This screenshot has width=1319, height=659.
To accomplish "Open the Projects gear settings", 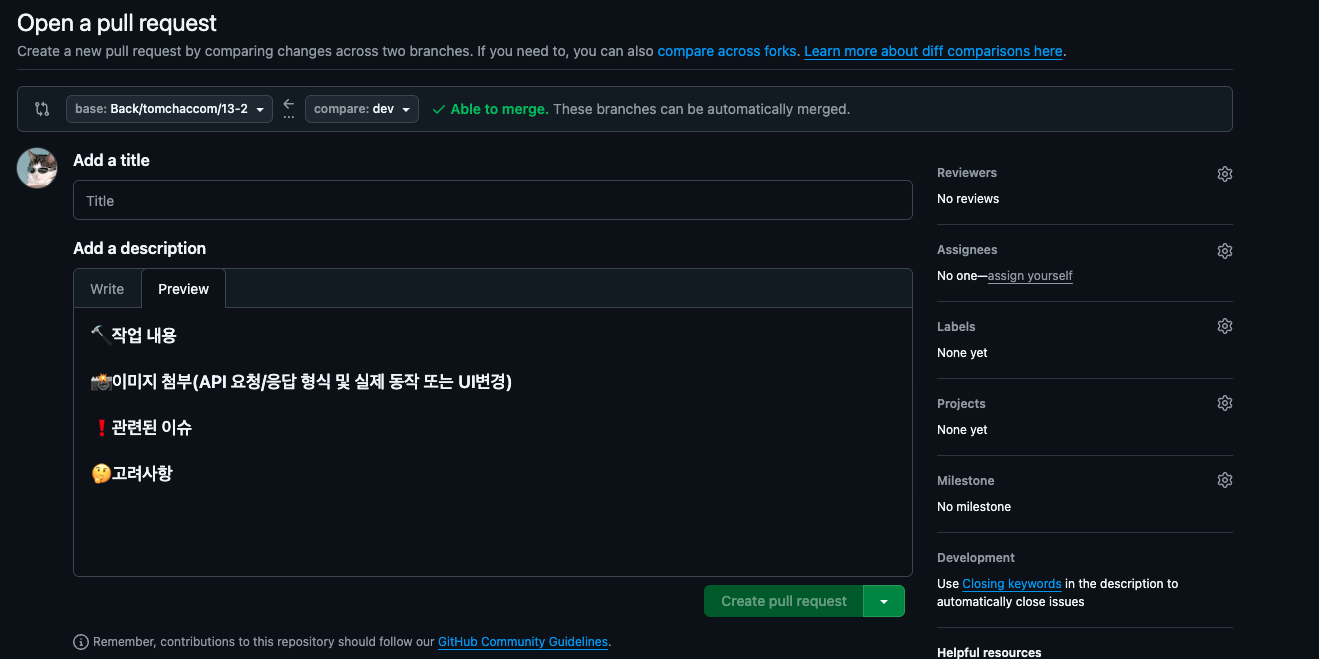I will point(1225,403).
